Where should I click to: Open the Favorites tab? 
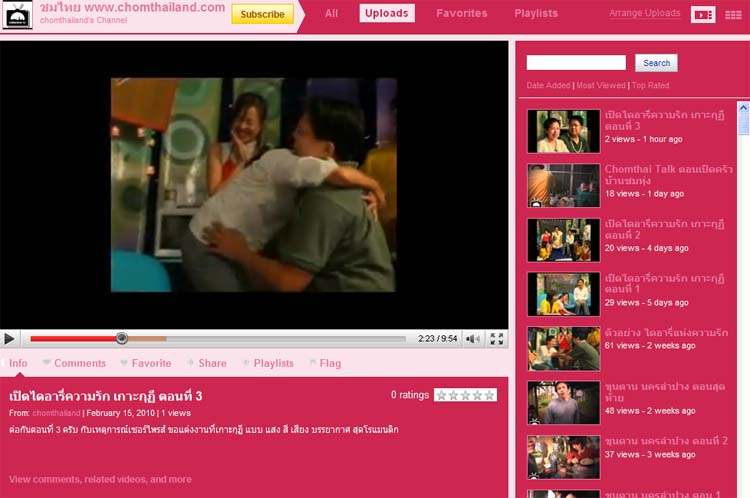(x=462, y=13)
